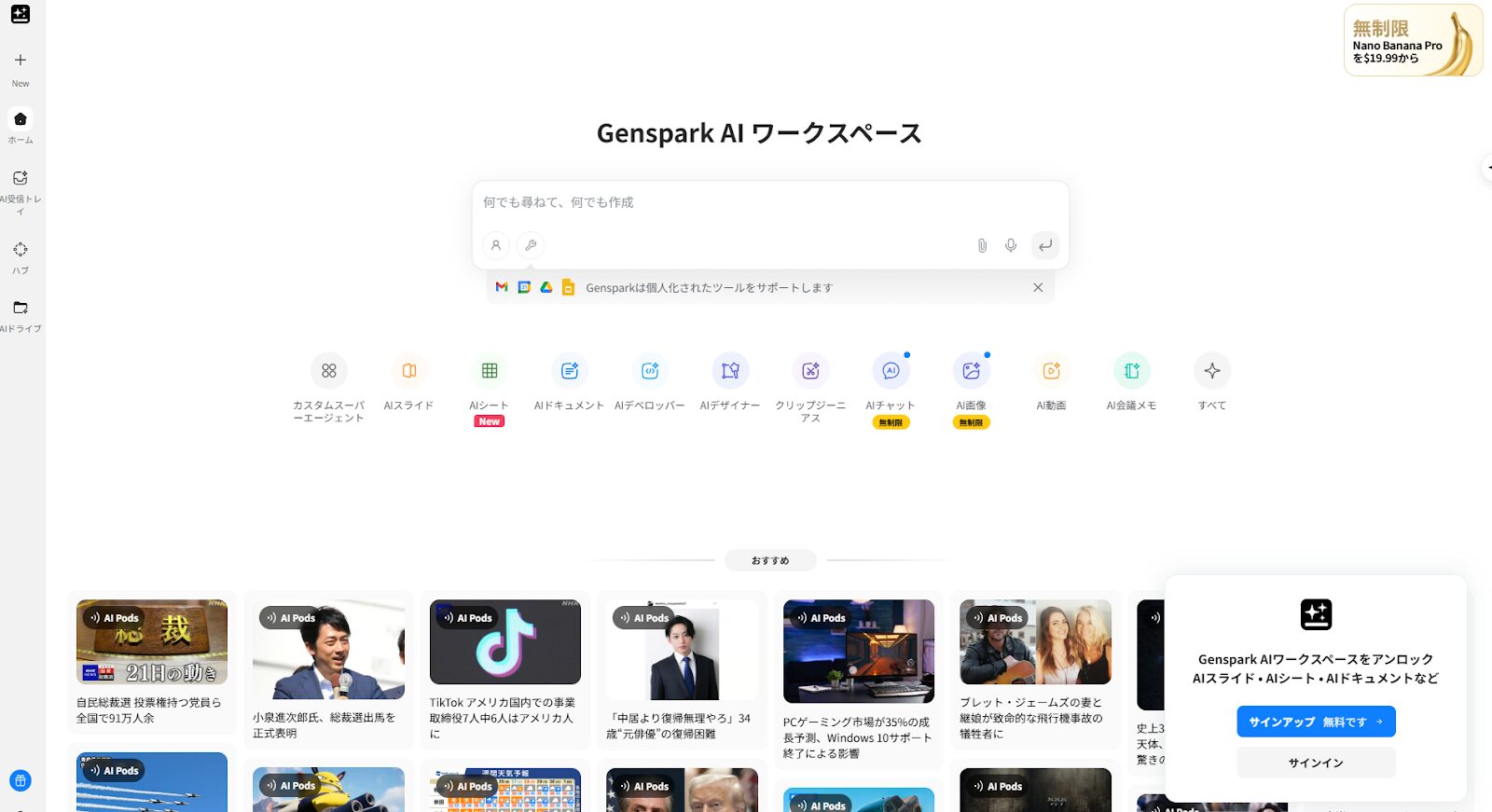1492x812 pixels.
Task: Open the AIデベロッパー tool icon
Action: [650, 371]
